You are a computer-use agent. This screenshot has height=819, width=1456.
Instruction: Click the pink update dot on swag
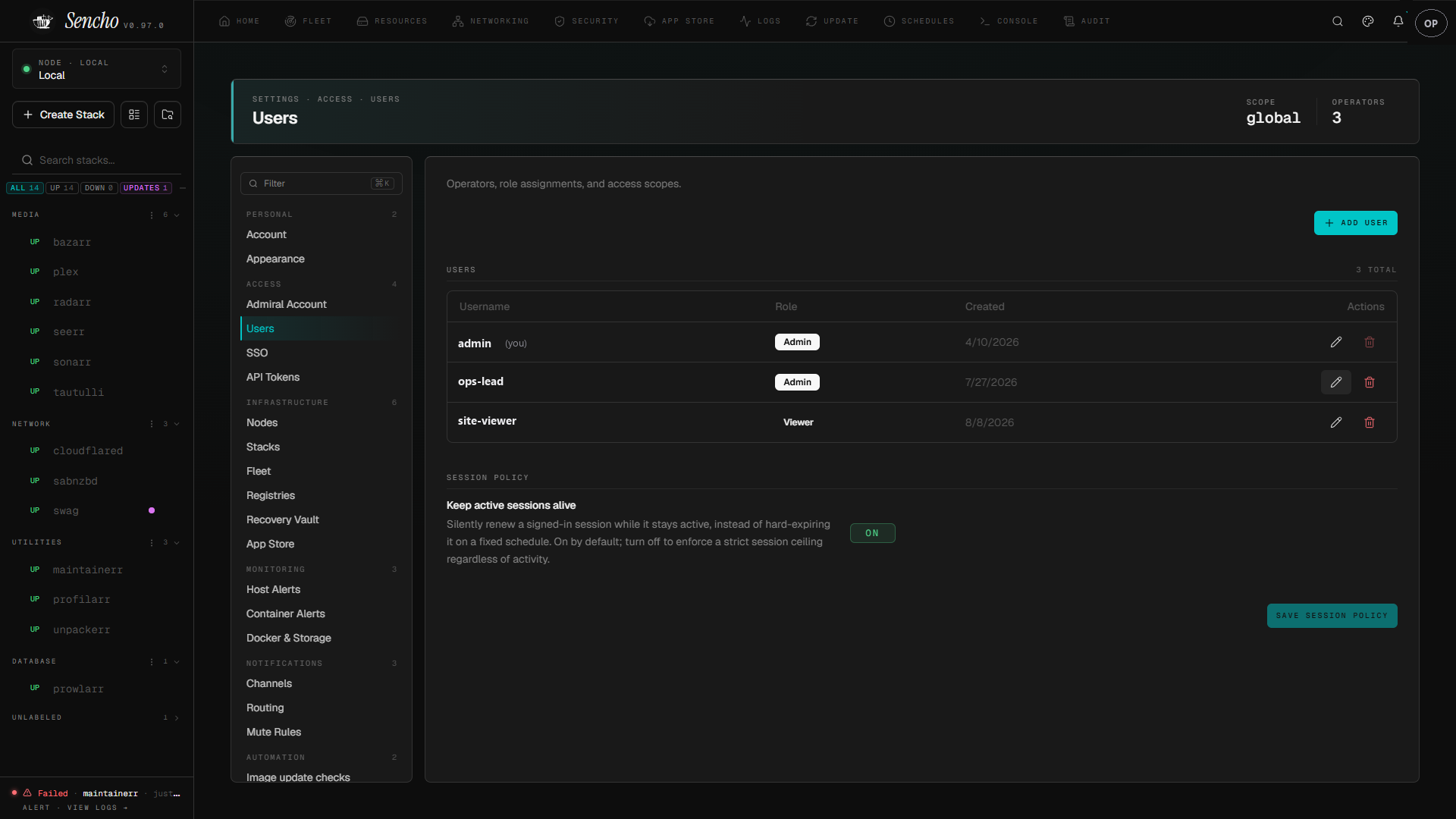tap(152, 510)
